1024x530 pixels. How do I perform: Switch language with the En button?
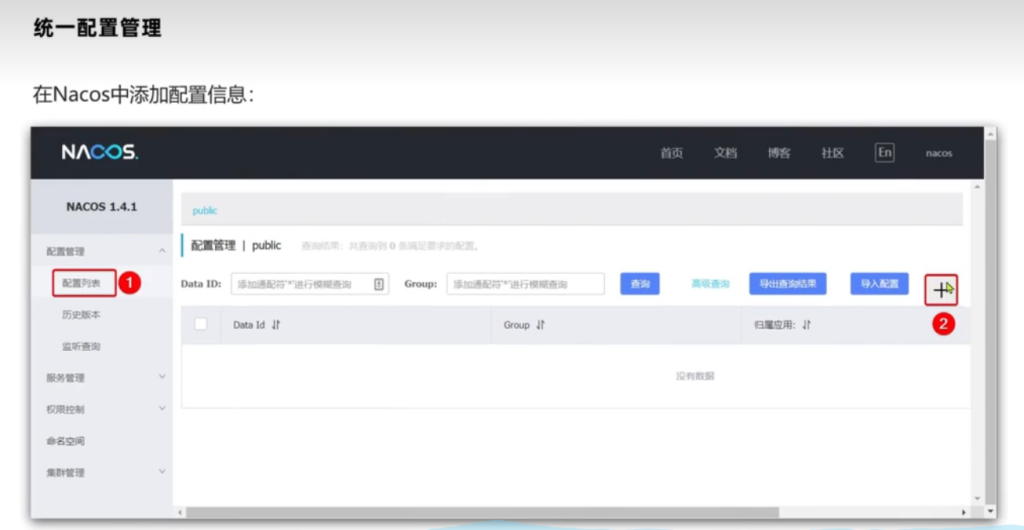[x=884, y=153]
